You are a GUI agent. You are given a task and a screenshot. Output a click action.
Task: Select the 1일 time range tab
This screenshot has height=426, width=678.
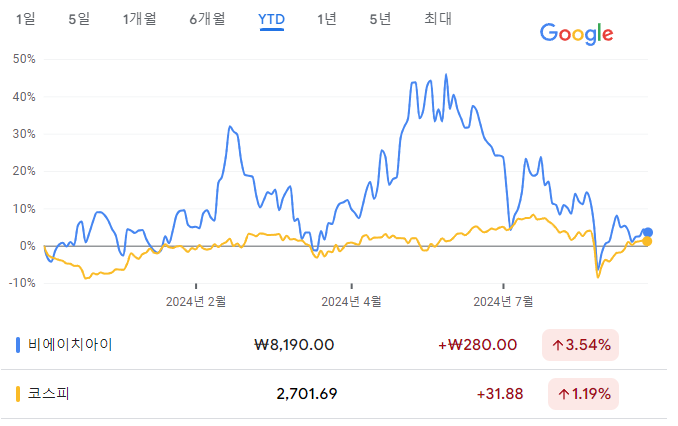click(26, 19)
